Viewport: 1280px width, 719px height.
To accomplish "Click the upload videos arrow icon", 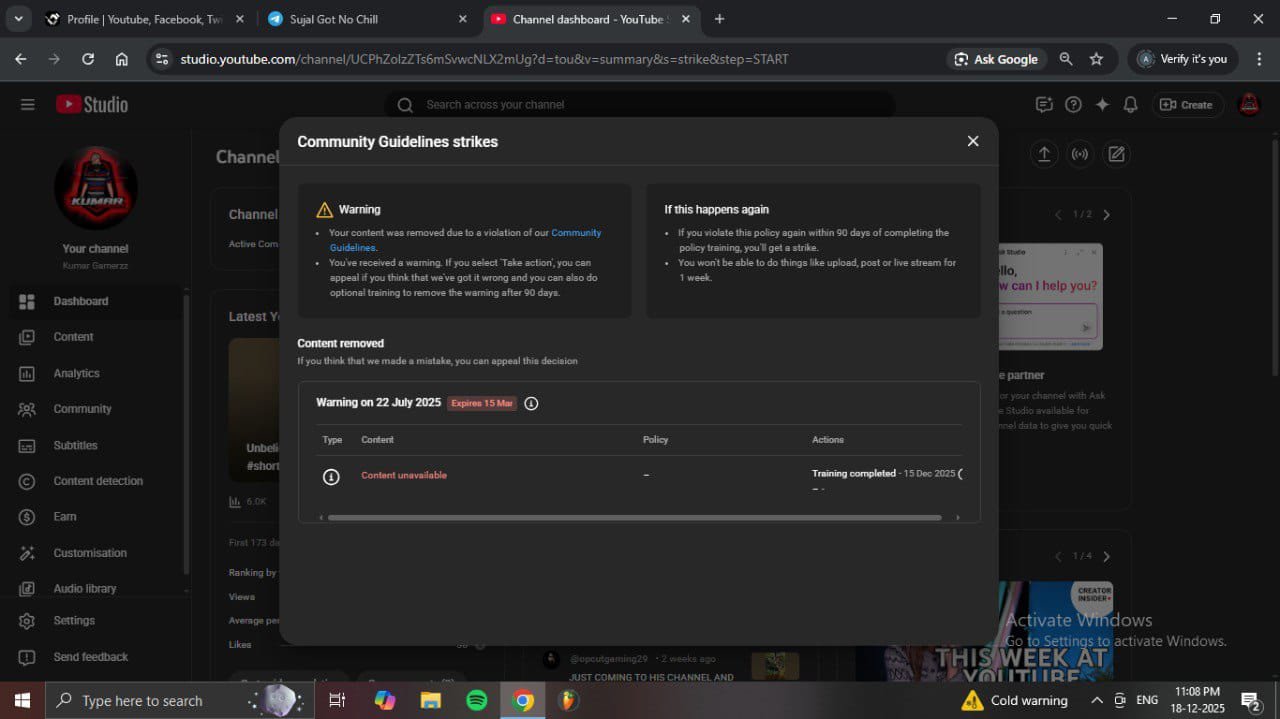I will tap(1043, 154).
